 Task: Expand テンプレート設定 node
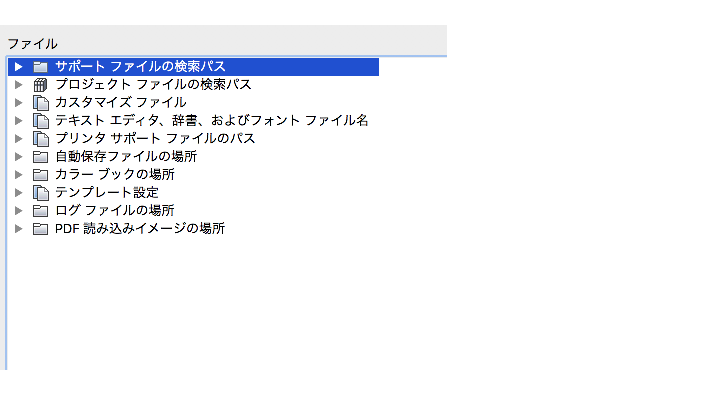click(19, 192)
